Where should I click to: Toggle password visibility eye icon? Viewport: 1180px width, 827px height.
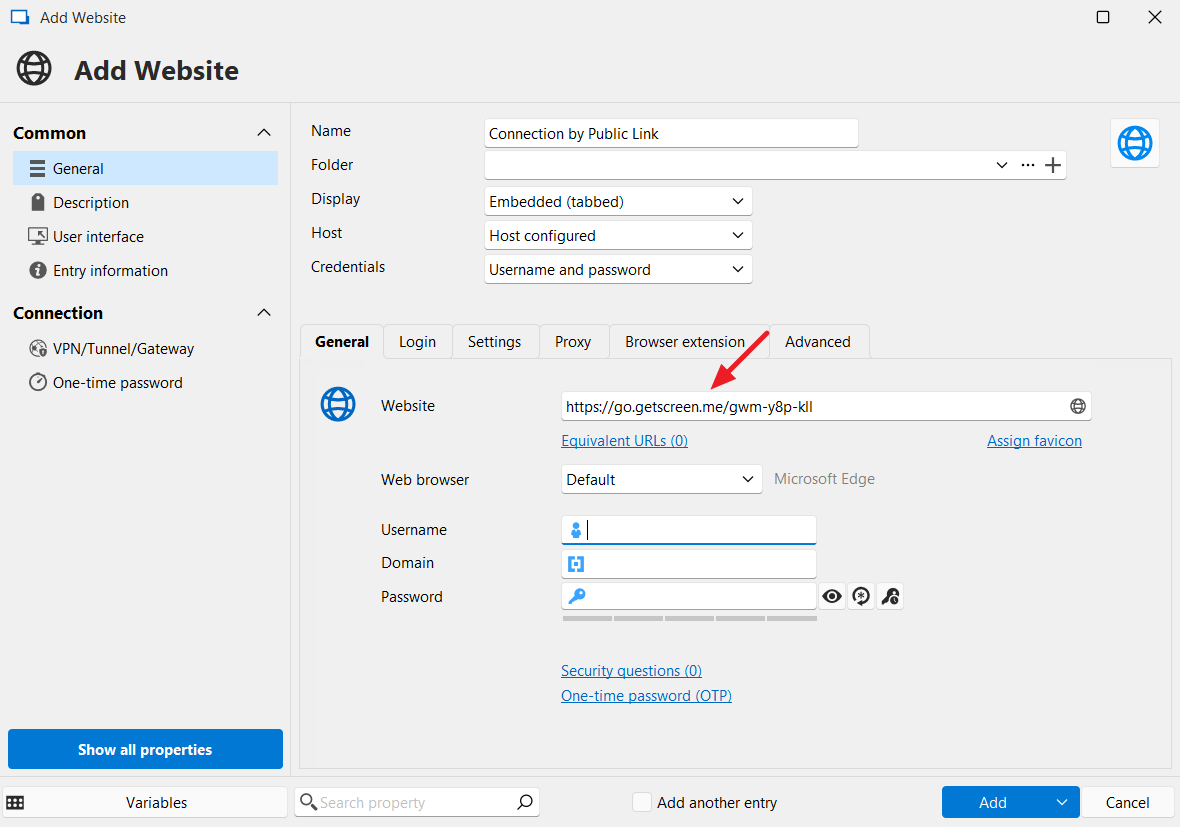pyautogui.click(x=831, y=597)
